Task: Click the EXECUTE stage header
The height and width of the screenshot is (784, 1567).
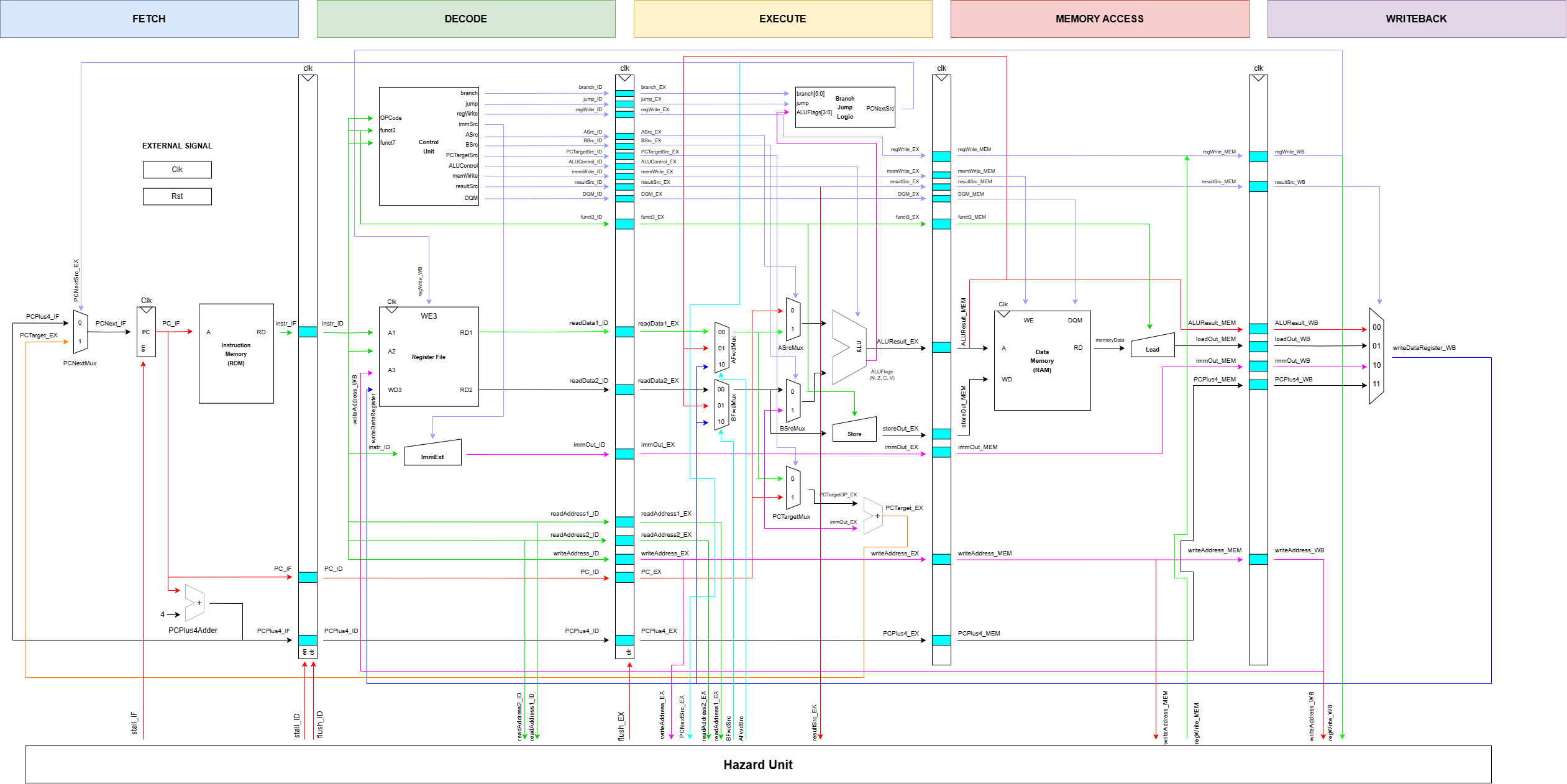Action: tap(783, 19)
